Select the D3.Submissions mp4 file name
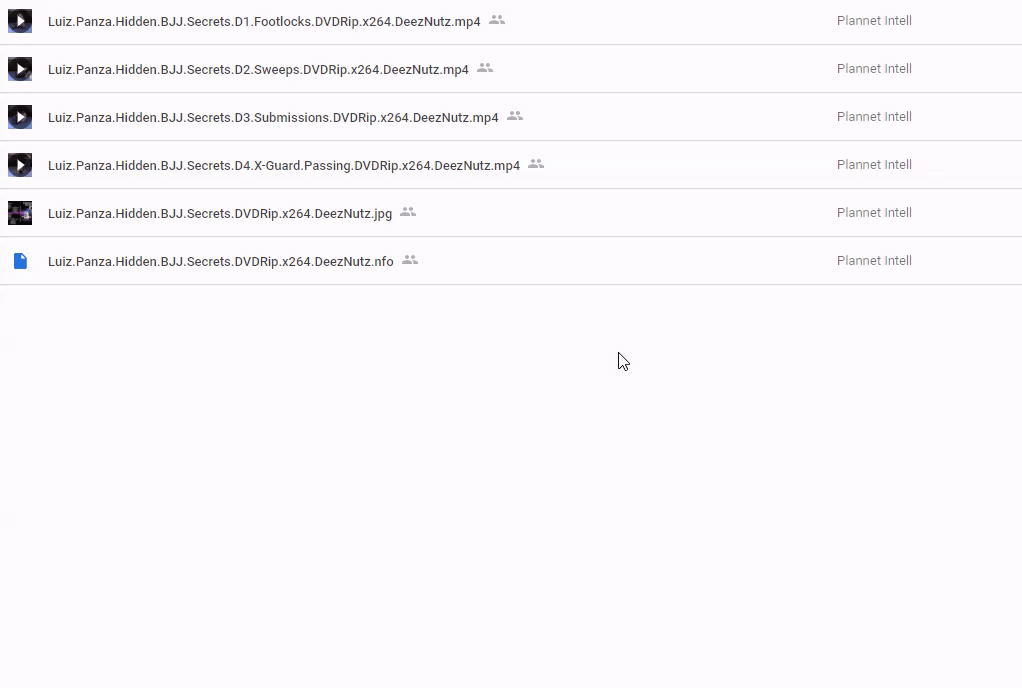The height and width of the screenshot is (688, 1022). coord(273,117)
